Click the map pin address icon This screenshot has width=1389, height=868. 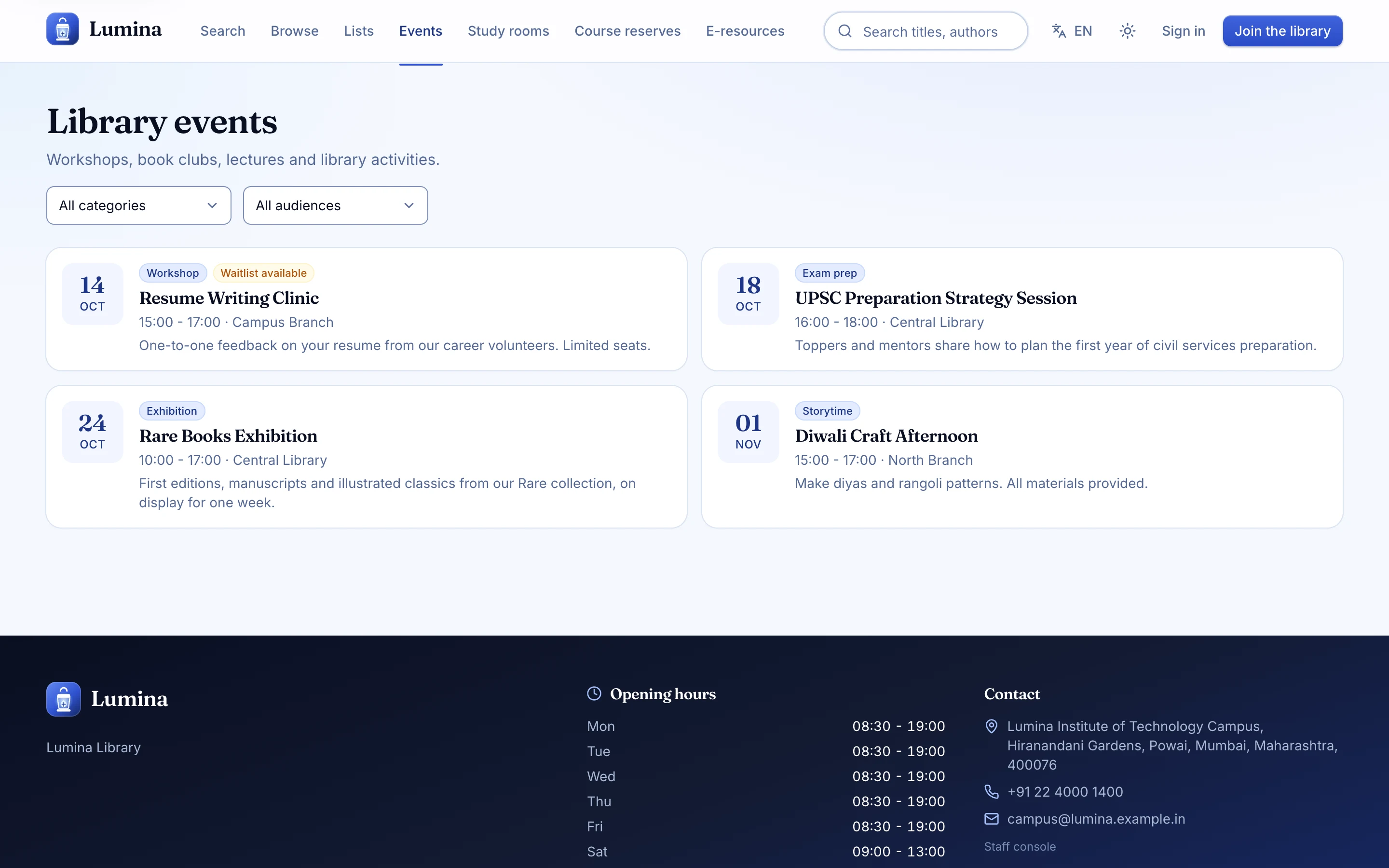pyautogui.click(x=991, y=726)
